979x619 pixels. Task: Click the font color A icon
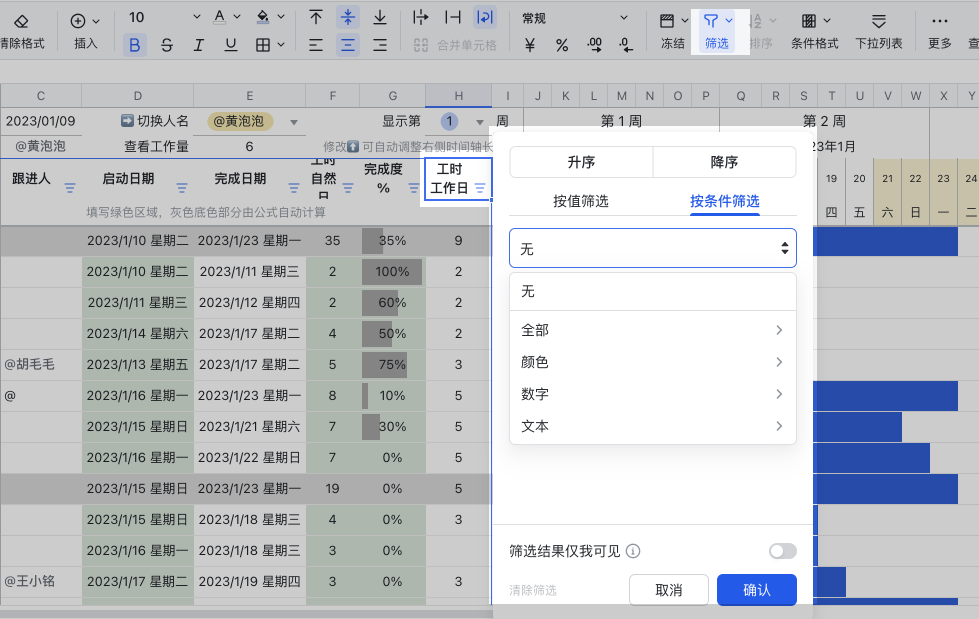pos(219,17)
